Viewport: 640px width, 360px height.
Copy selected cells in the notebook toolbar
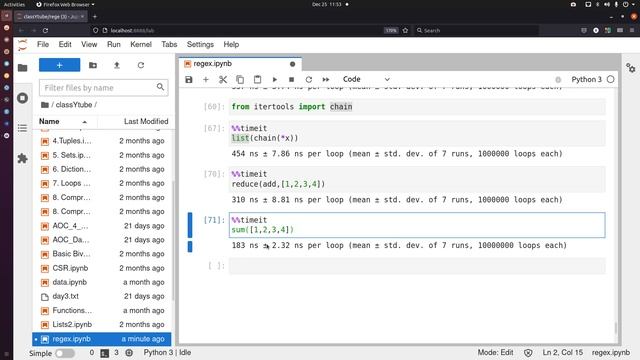[x=240, y=80]
